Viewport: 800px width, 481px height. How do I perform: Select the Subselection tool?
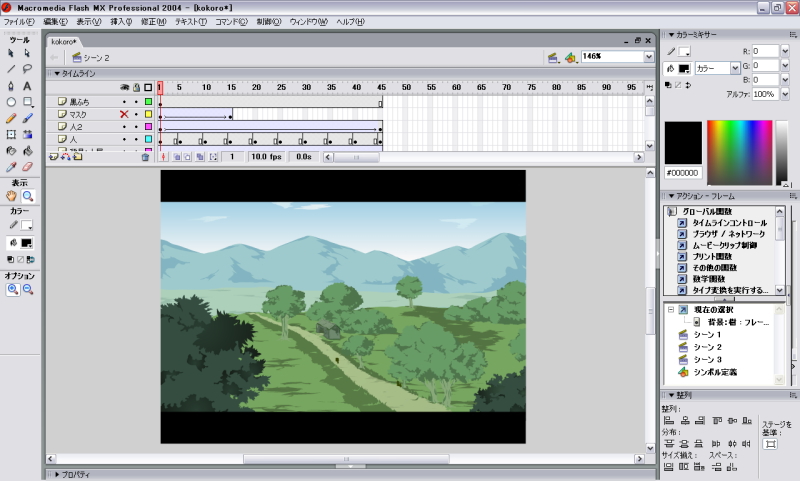click(x=27, y=53)
